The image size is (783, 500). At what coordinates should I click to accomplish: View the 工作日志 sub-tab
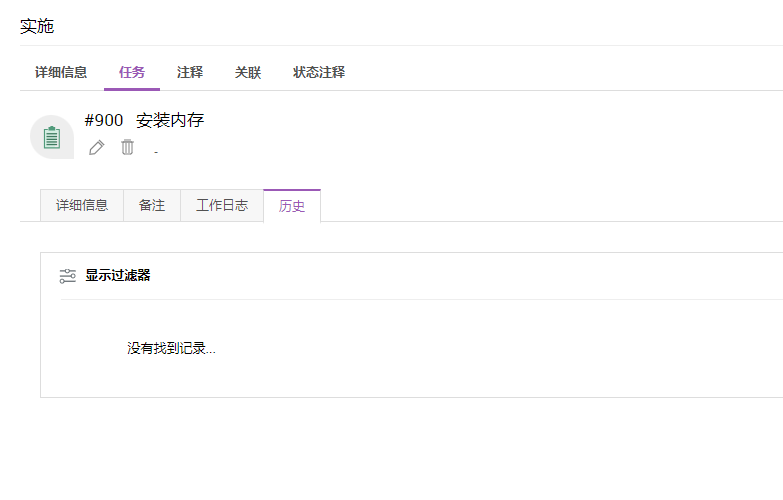[222, 206]
